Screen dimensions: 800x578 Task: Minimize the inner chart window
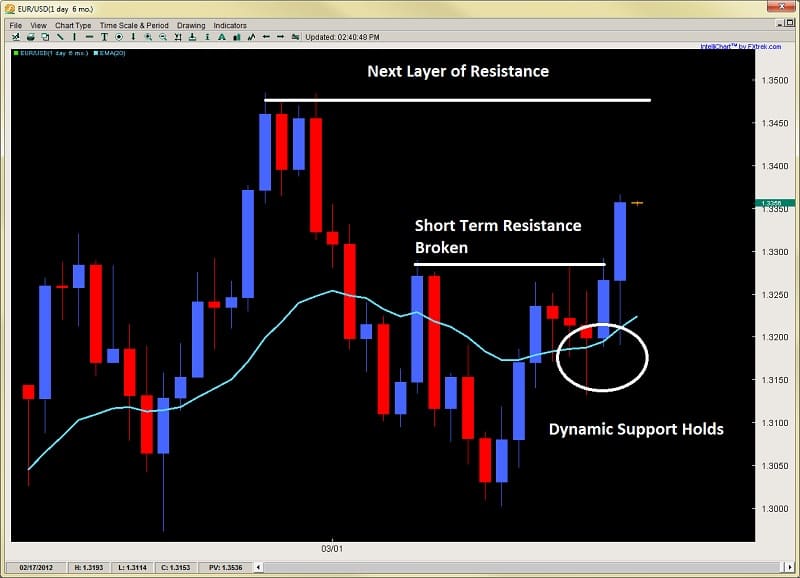click(779, 23)
